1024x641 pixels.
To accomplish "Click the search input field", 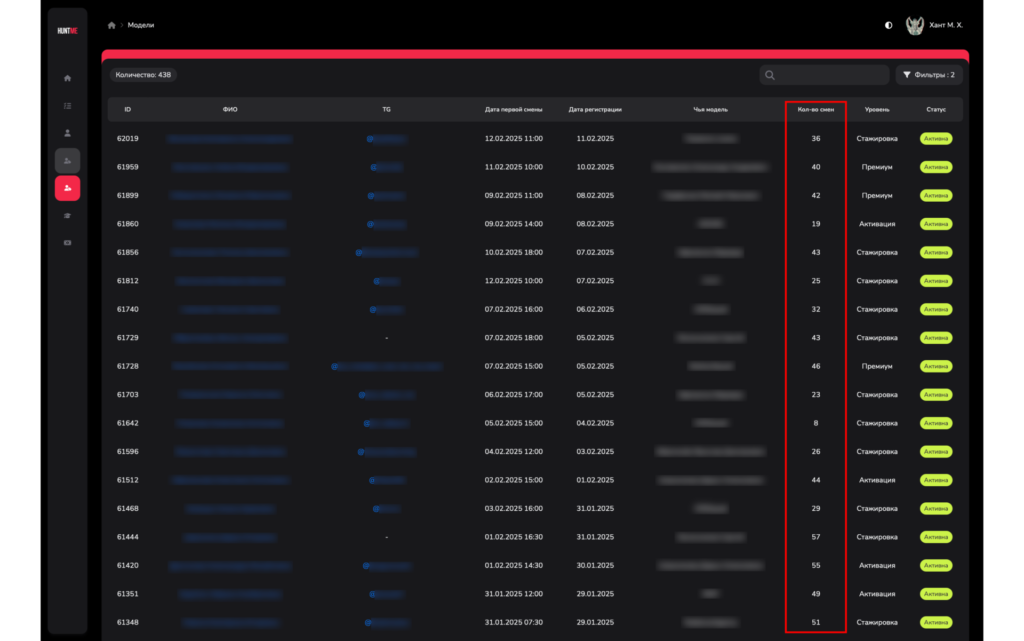I will click(x=825, y=75).
